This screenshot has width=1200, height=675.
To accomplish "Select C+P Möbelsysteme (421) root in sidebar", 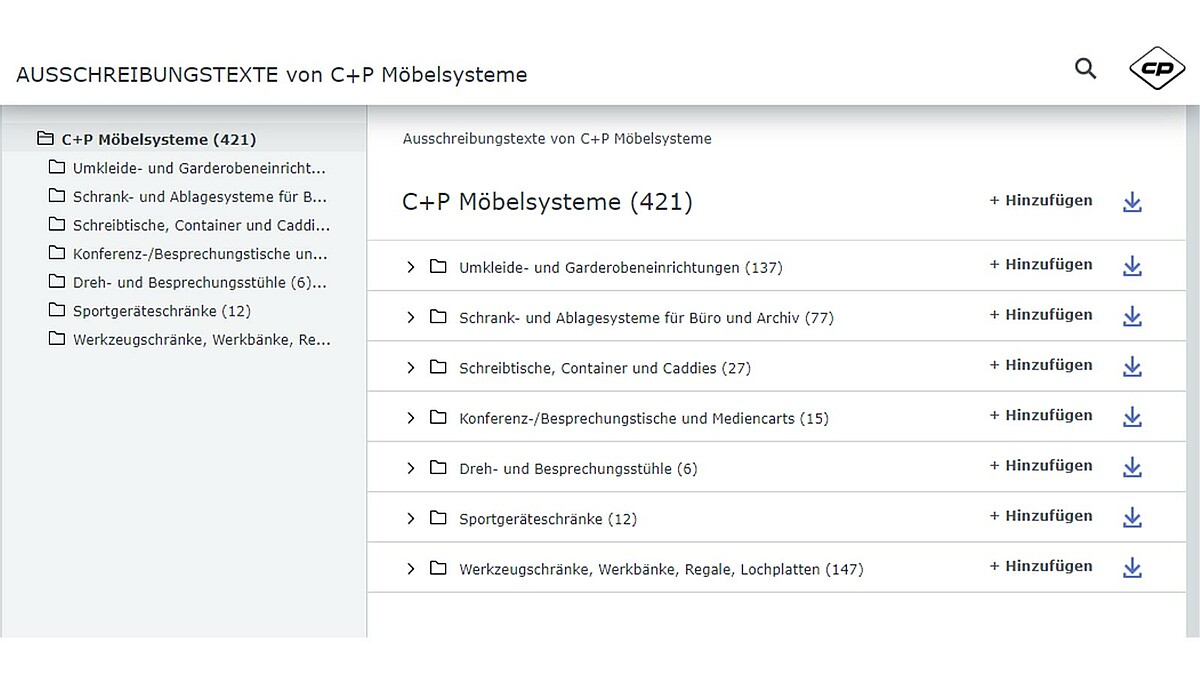I will click(158, 139).
